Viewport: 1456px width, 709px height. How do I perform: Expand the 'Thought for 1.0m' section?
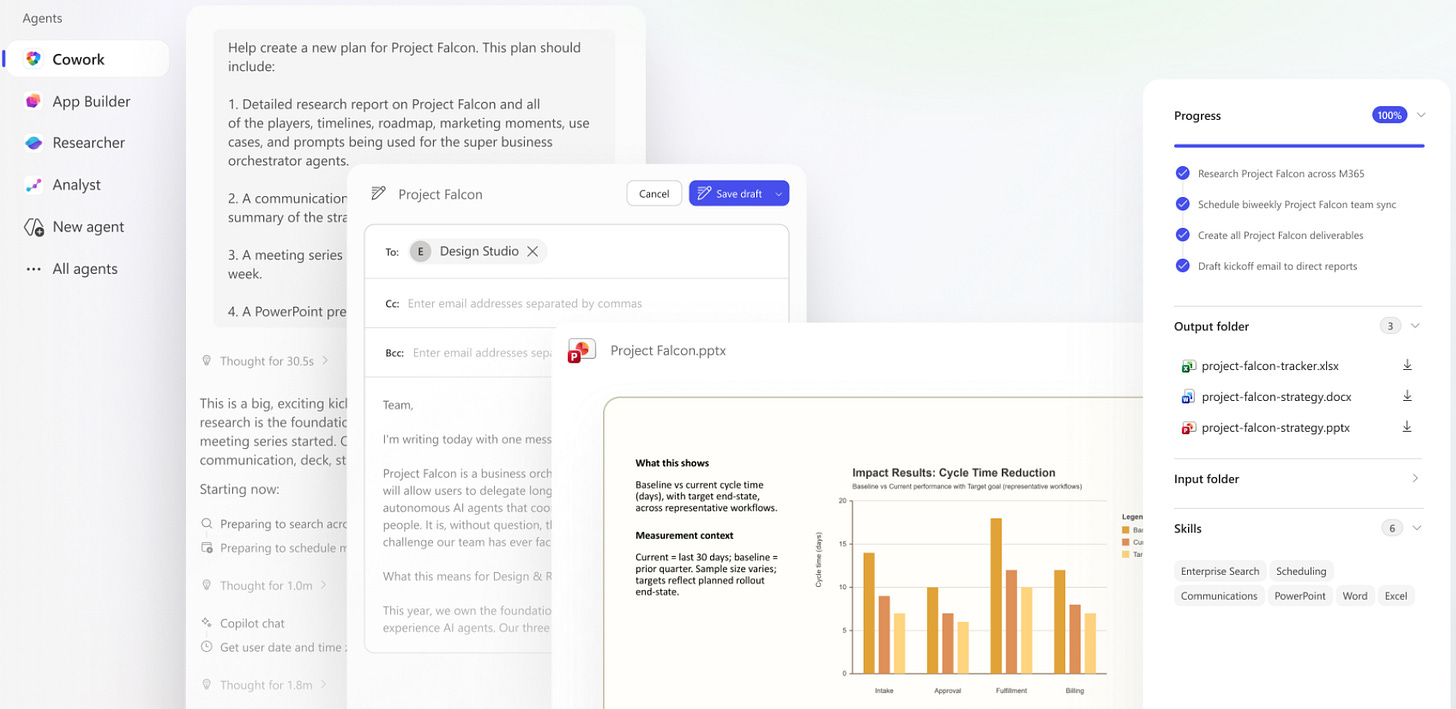265,586
